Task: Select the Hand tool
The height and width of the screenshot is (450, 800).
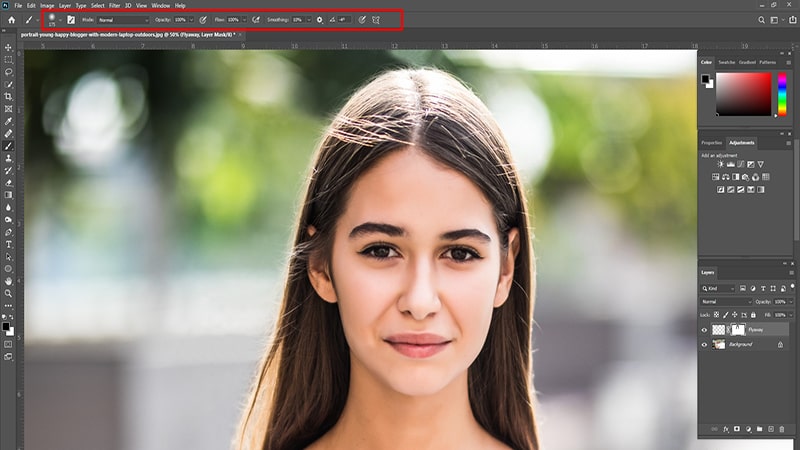Action: pyautogui.click(x=8, y=281)
